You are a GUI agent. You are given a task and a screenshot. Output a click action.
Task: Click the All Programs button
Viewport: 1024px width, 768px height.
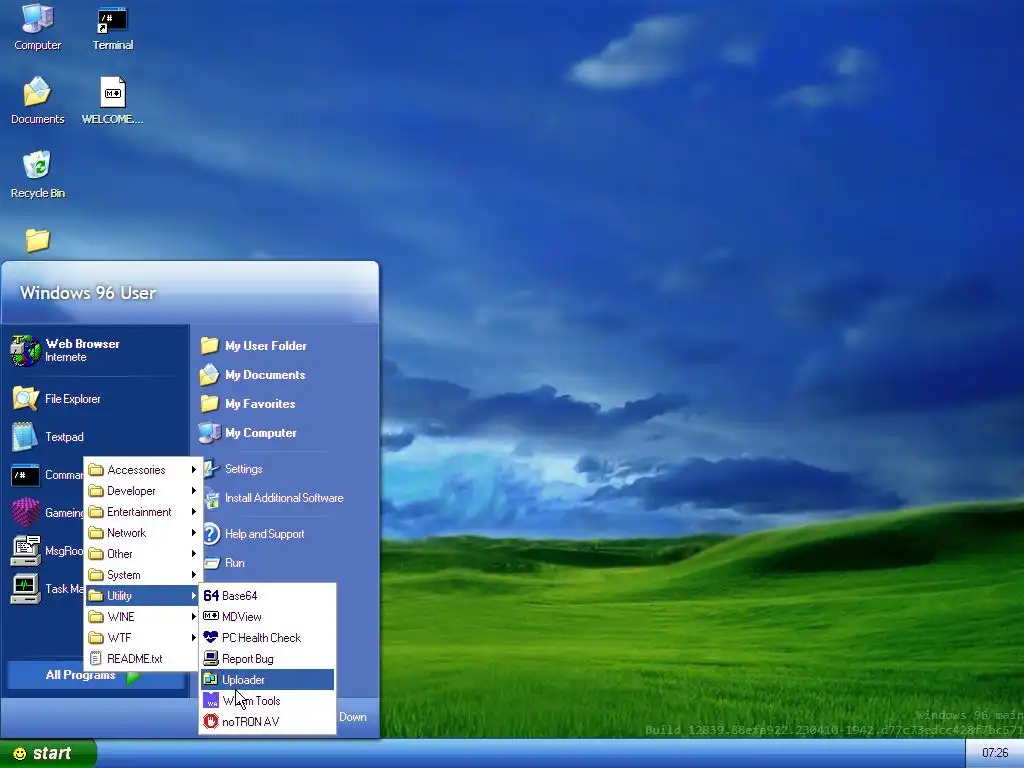[95, 676]
